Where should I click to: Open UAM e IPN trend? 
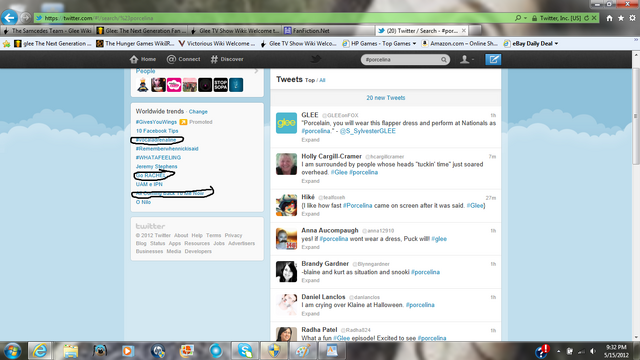pos(149,184)
